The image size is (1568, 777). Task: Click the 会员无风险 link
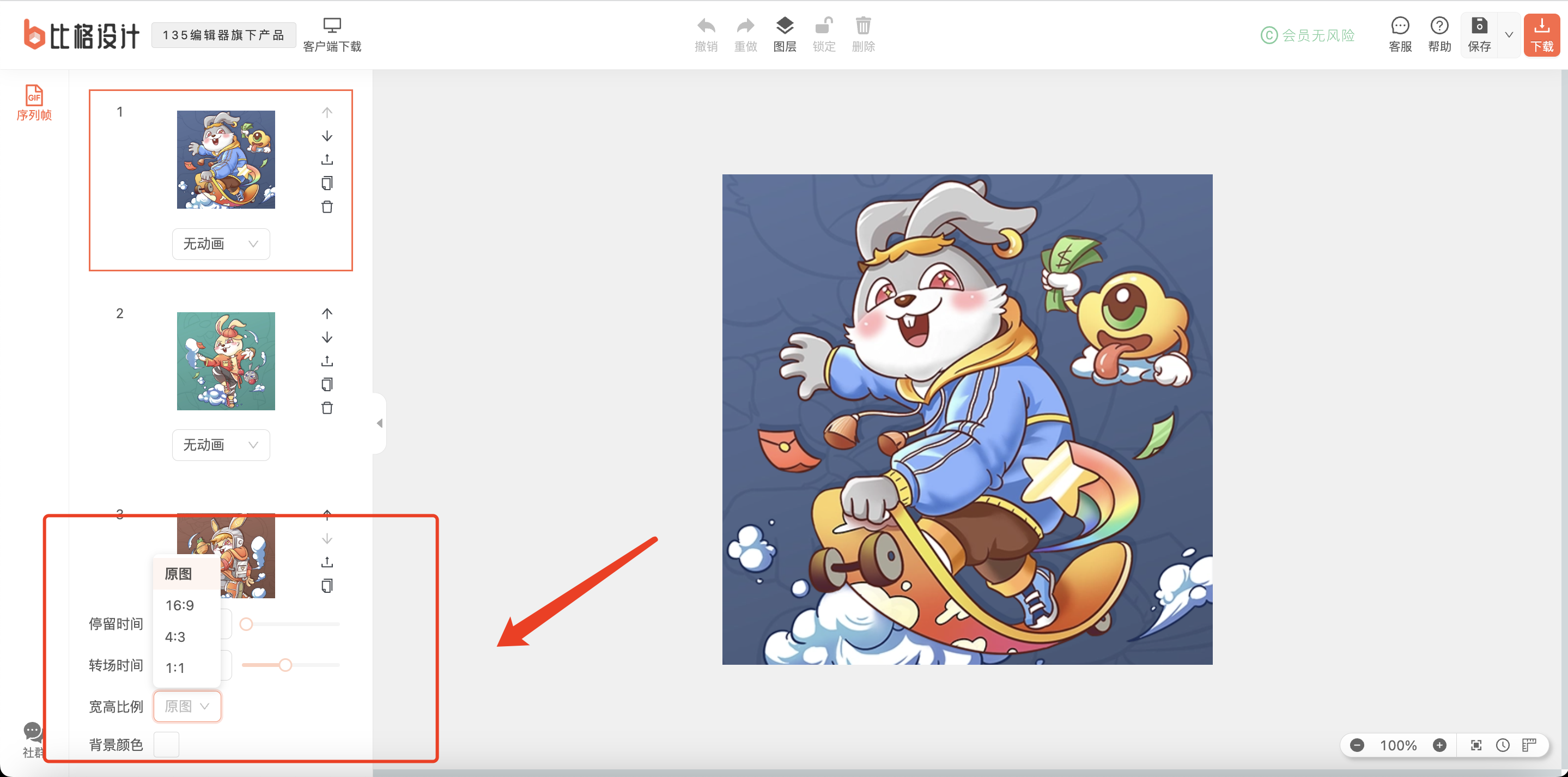coord(1308,35)
